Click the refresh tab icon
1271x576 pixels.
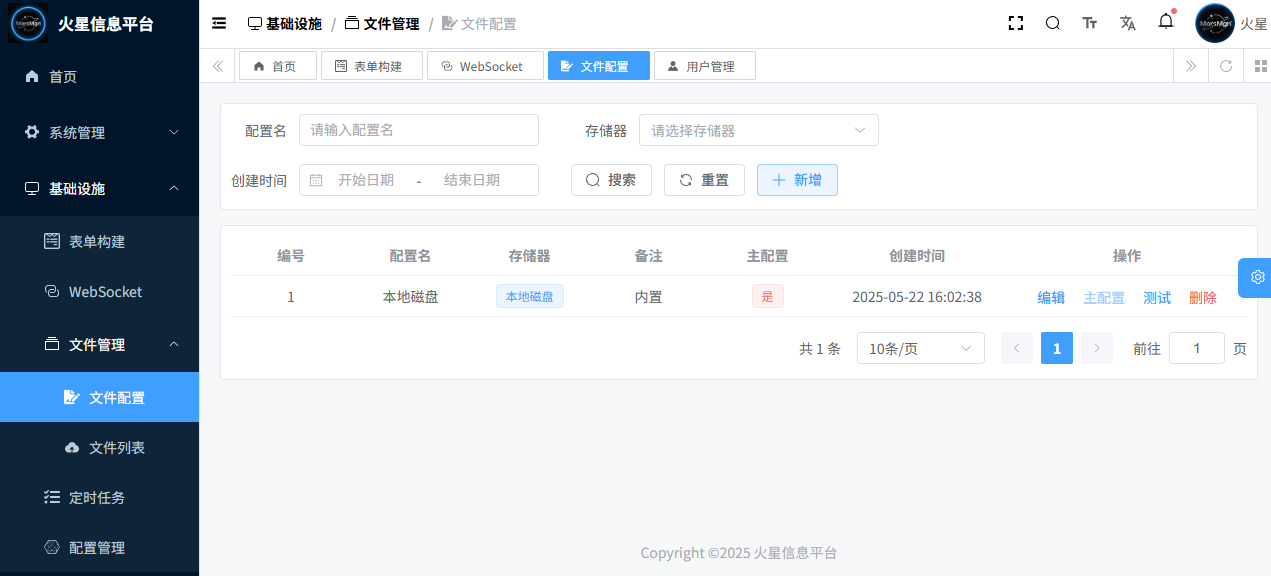click(1226, 66)
